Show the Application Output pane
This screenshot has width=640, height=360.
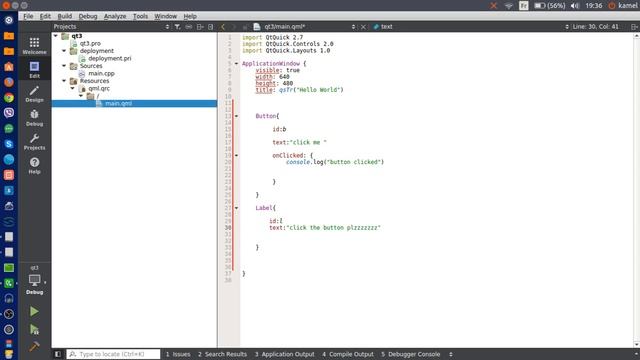coord(284,354)
